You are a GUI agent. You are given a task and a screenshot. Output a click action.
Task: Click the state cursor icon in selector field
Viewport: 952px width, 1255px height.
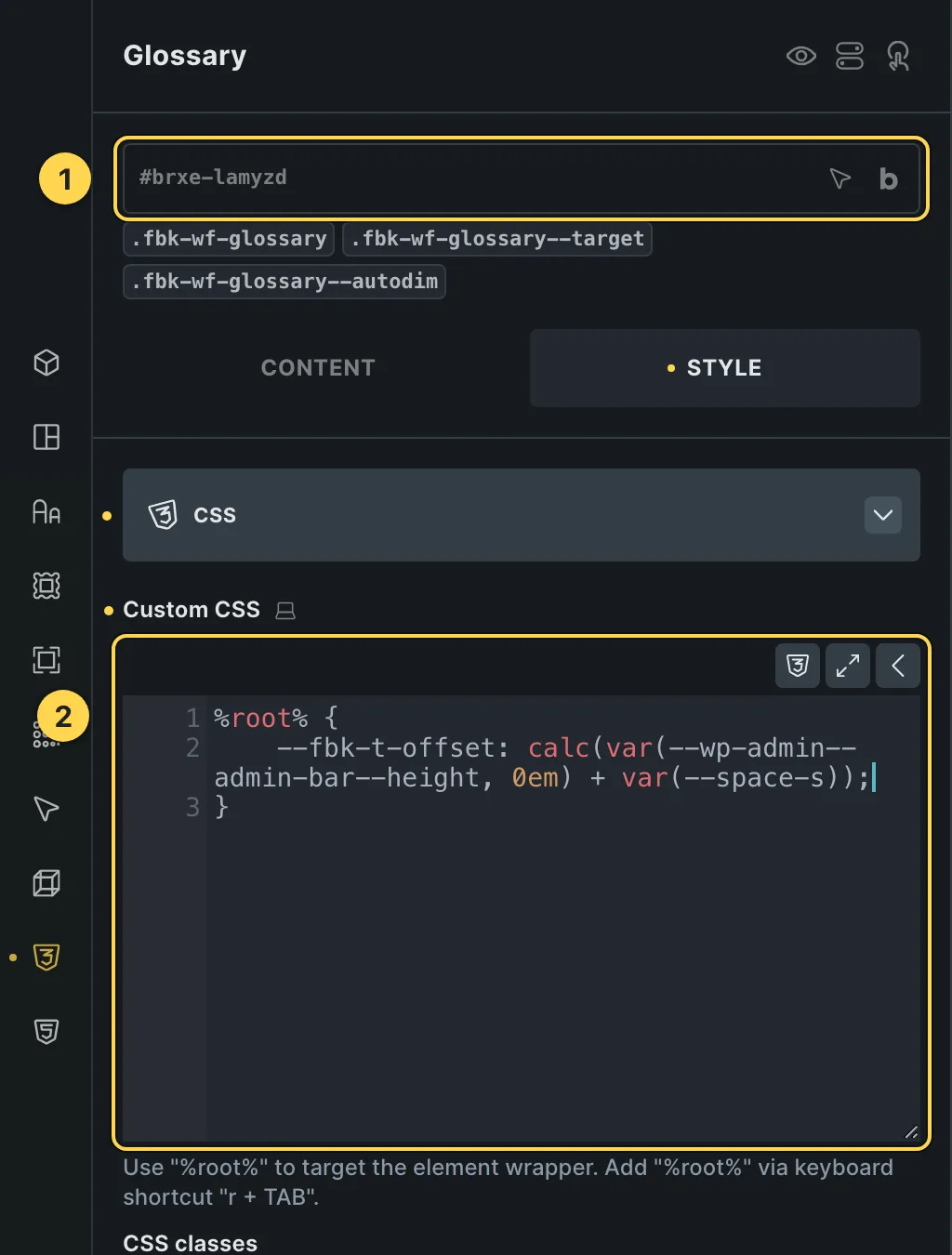840,178
